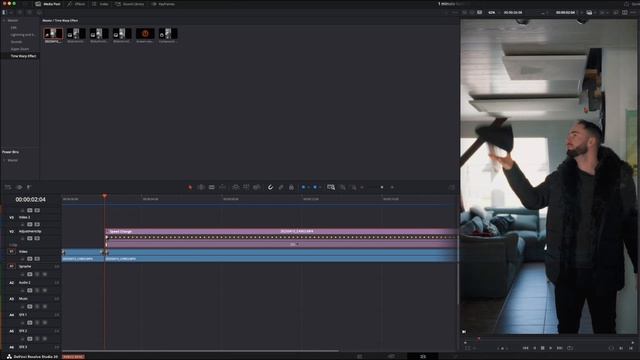
Task: Open the viewer zoom percentage dropdown
Action: [493, 13]
